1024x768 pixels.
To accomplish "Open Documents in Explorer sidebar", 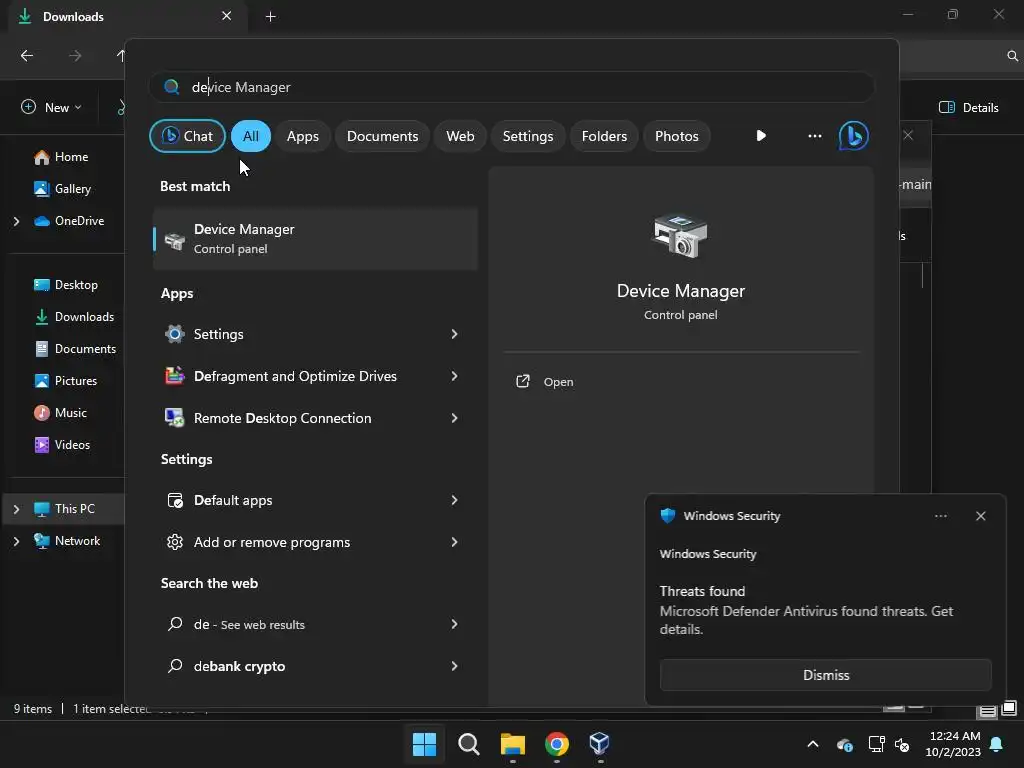I will coord(74,349).
